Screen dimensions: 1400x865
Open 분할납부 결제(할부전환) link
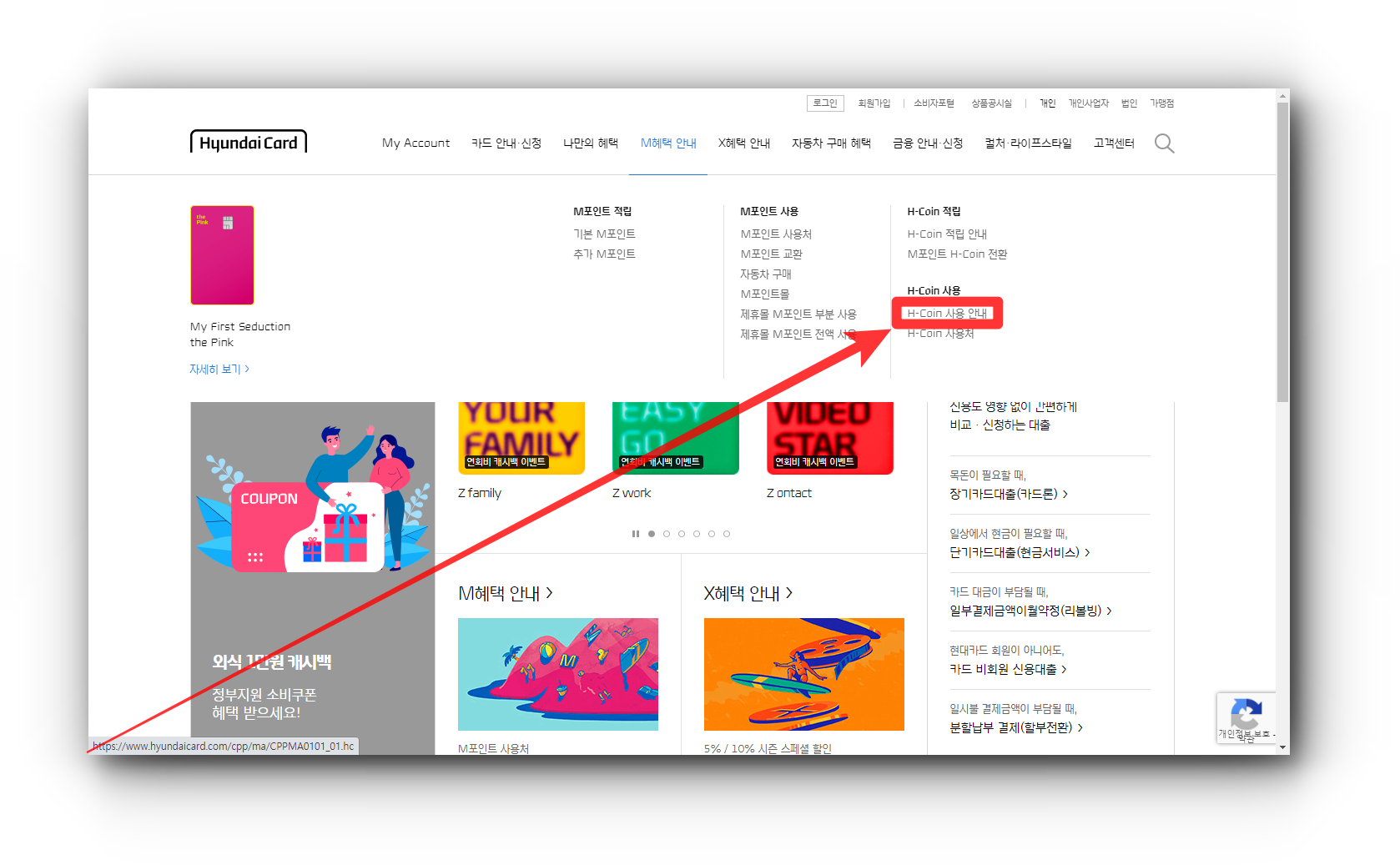pos(1016,727)
